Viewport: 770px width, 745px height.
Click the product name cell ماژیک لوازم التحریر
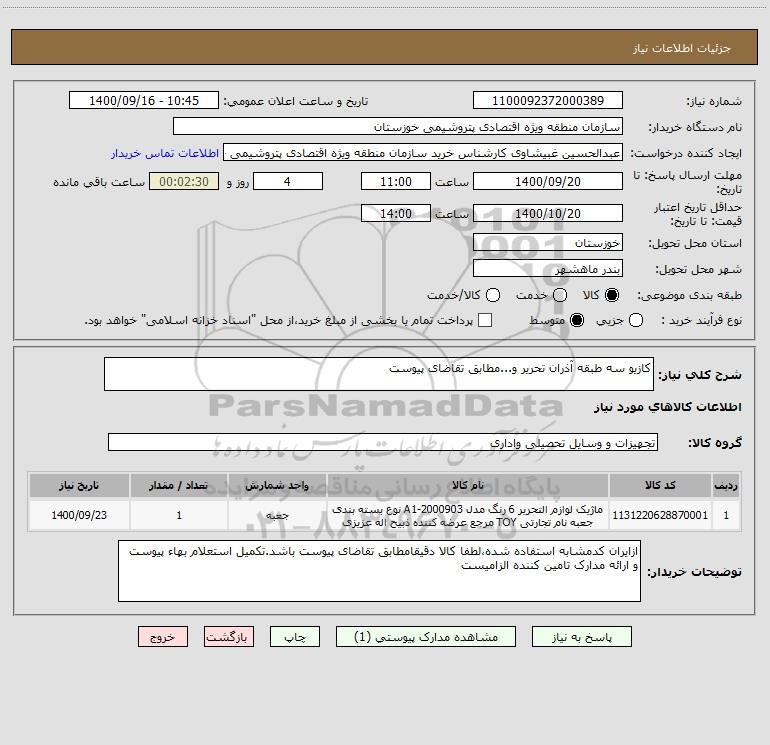point(468,515)
